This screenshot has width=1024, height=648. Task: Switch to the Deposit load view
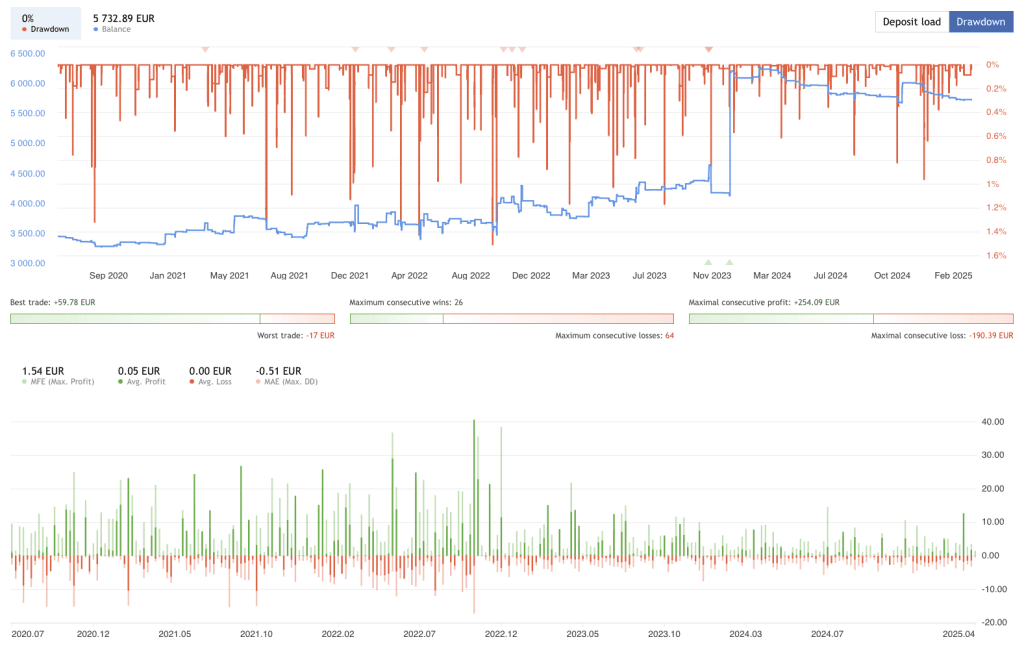point(910,21)
